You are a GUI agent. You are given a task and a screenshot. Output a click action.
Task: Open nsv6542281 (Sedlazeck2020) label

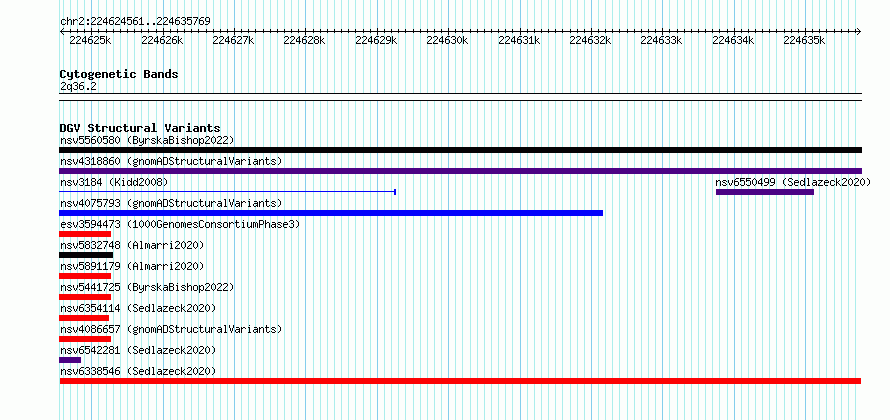[138, 350]
